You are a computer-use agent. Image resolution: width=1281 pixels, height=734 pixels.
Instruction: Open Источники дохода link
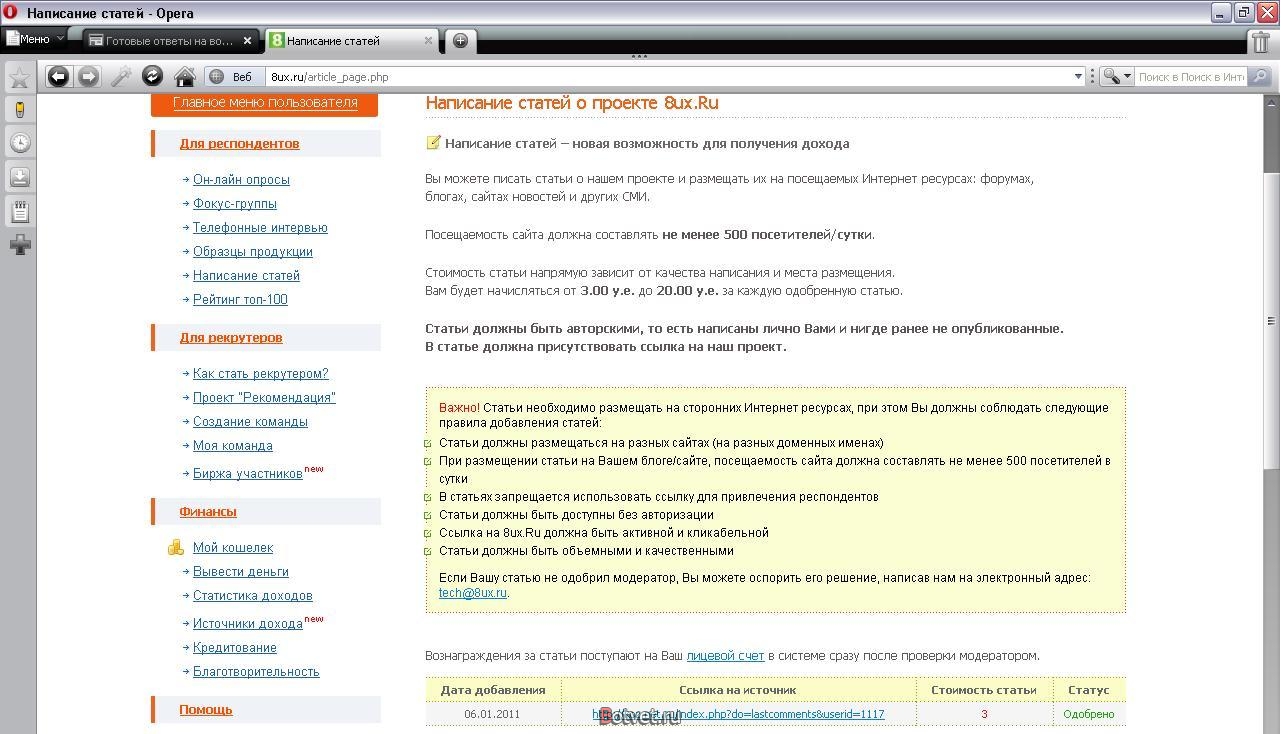[x=248, y=624]
